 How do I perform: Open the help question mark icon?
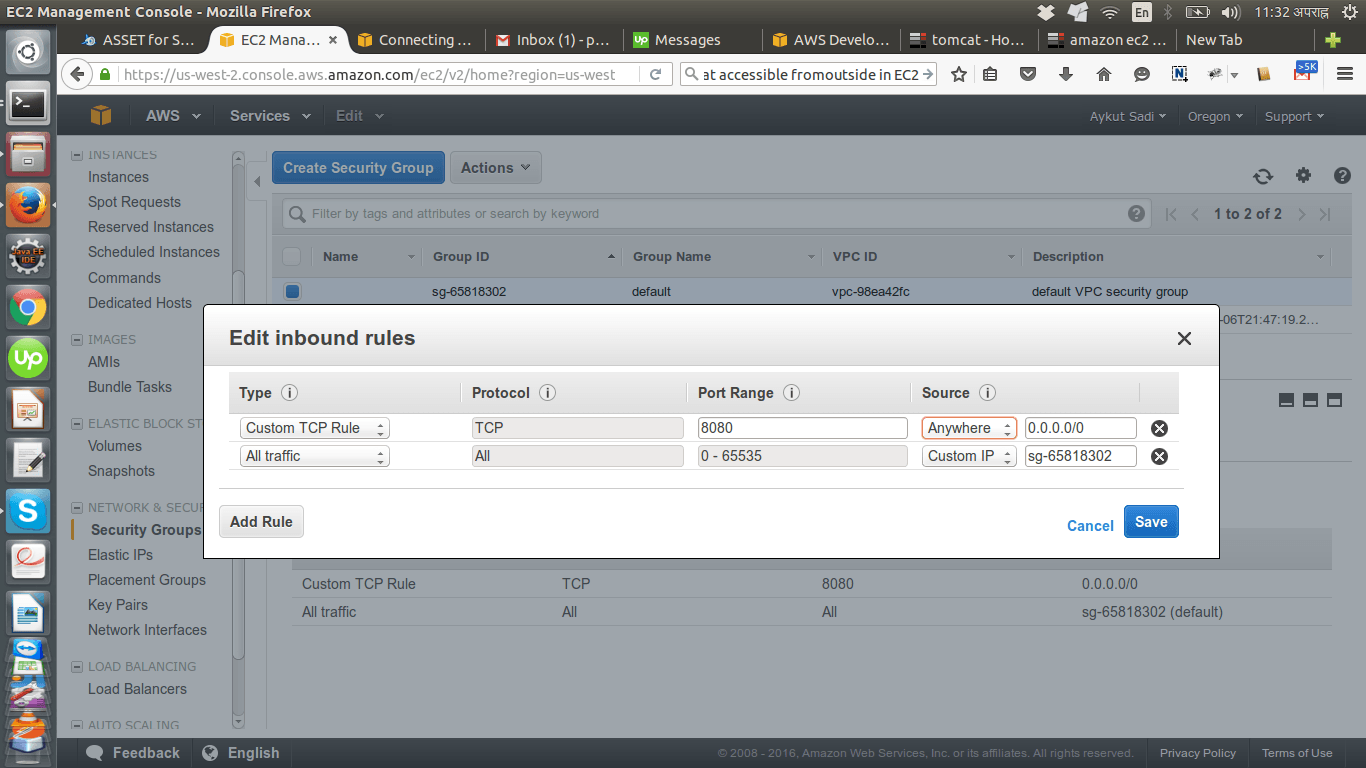pos(1342,176)
